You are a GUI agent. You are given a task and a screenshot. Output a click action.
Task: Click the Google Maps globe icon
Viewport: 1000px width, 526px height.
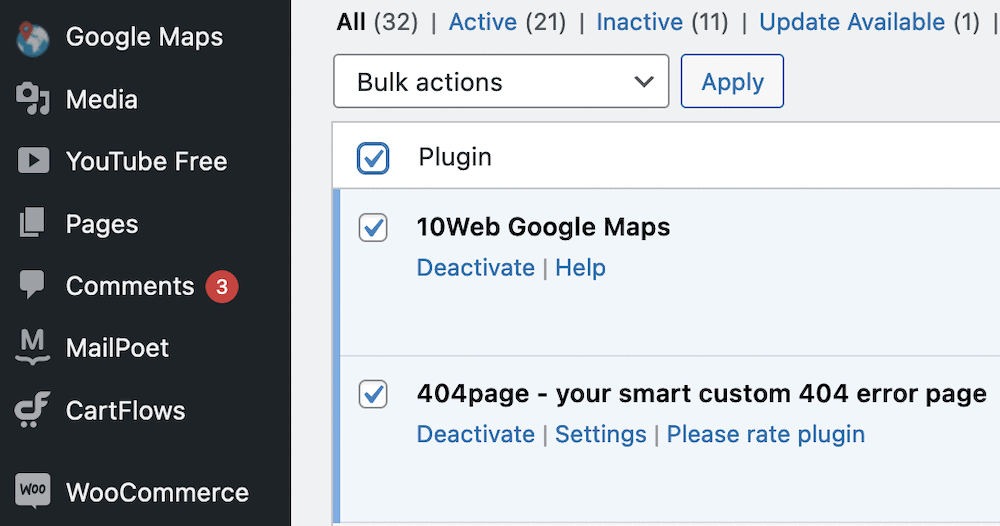click(33, 38)
